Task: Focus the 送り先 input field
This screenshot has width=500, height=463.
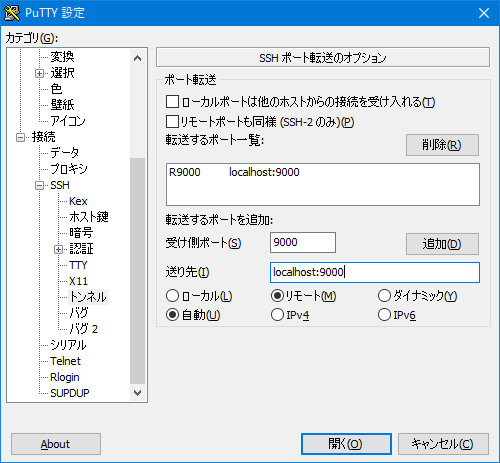Action: pos(375,272)
